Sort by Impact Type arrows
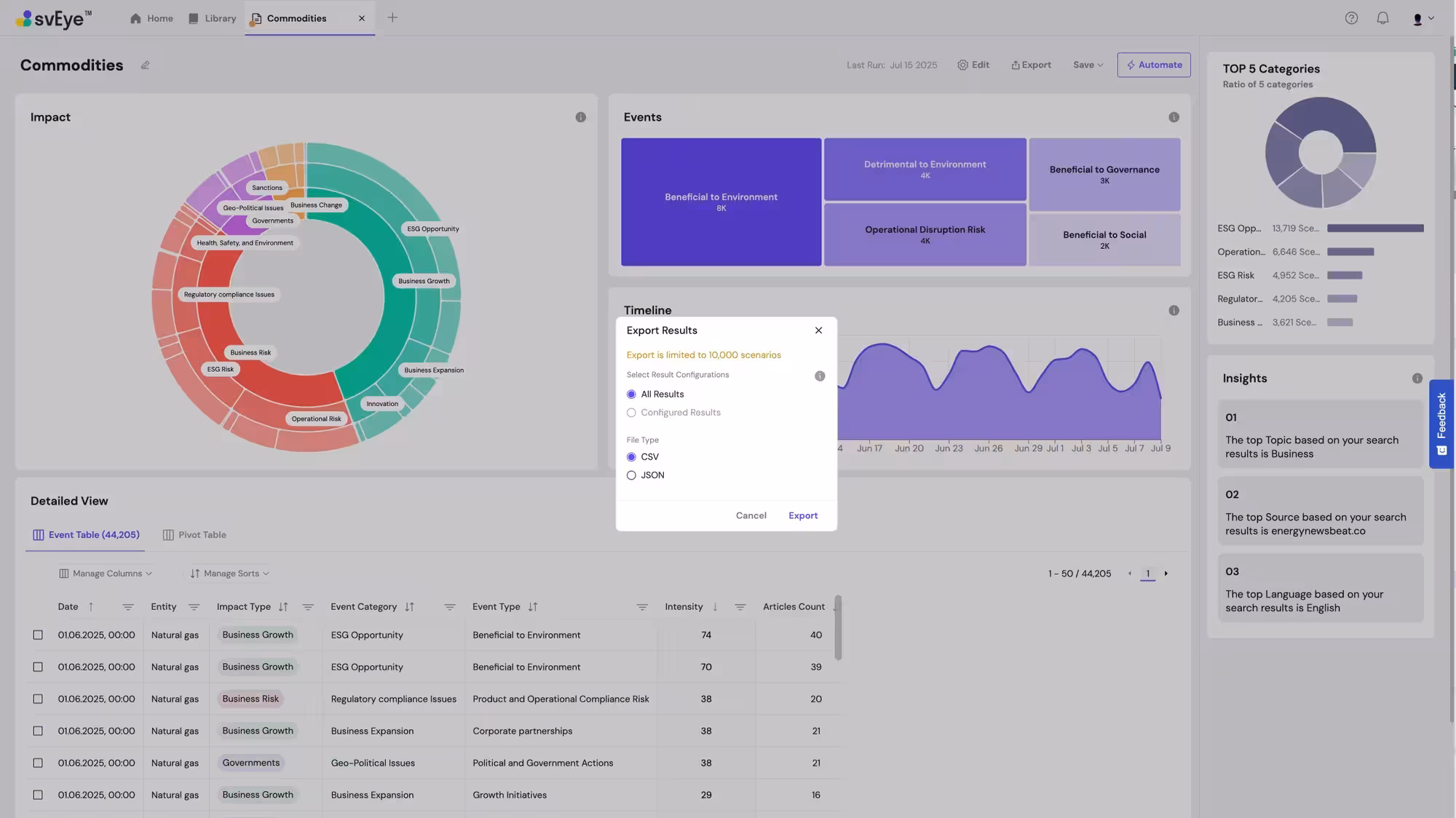This screenshot has width=1456, height=818. pyautogui.click(x=283, y=607)
